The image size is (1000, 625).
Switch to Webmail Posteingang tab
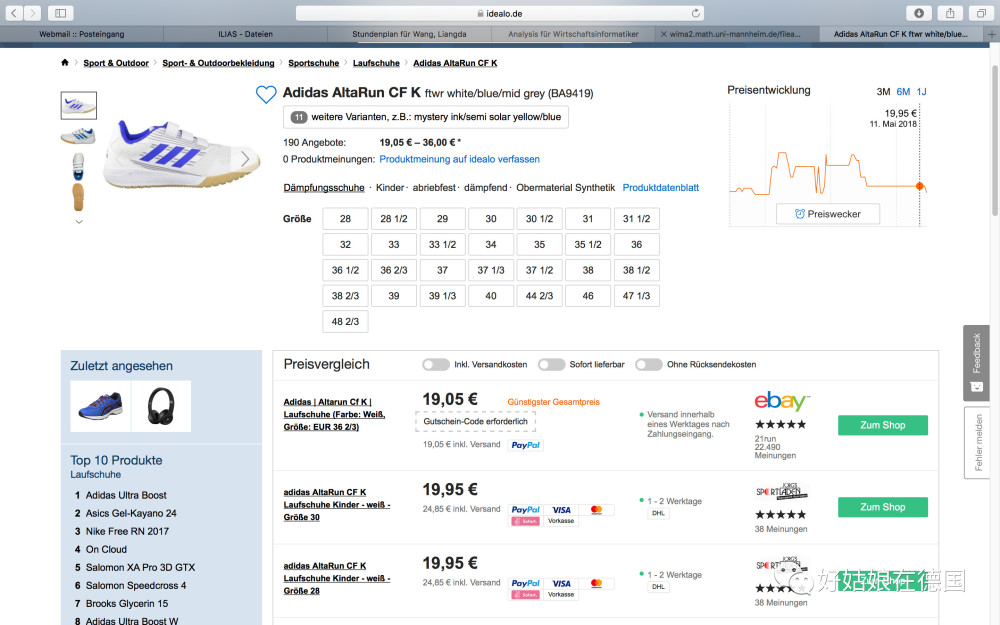pos(82,34)
